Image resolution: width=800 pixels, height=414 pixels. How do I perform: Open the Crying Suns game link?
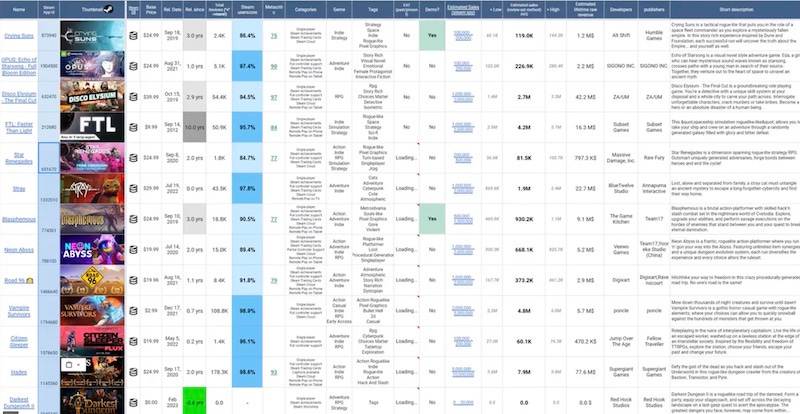[x=19, y=36]
